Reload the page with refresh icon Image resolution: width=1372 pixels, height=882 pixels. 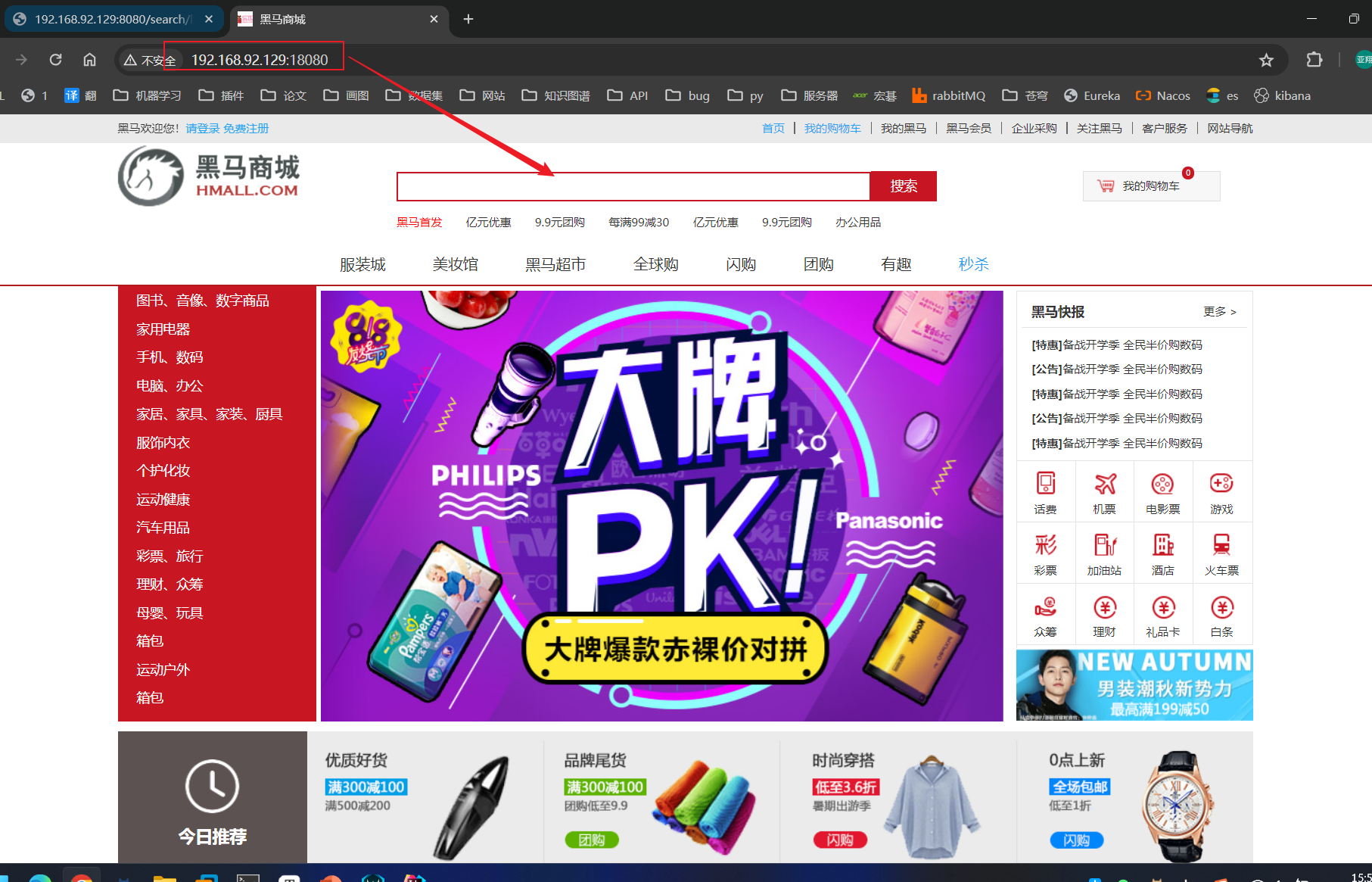[x=55, y=59]
